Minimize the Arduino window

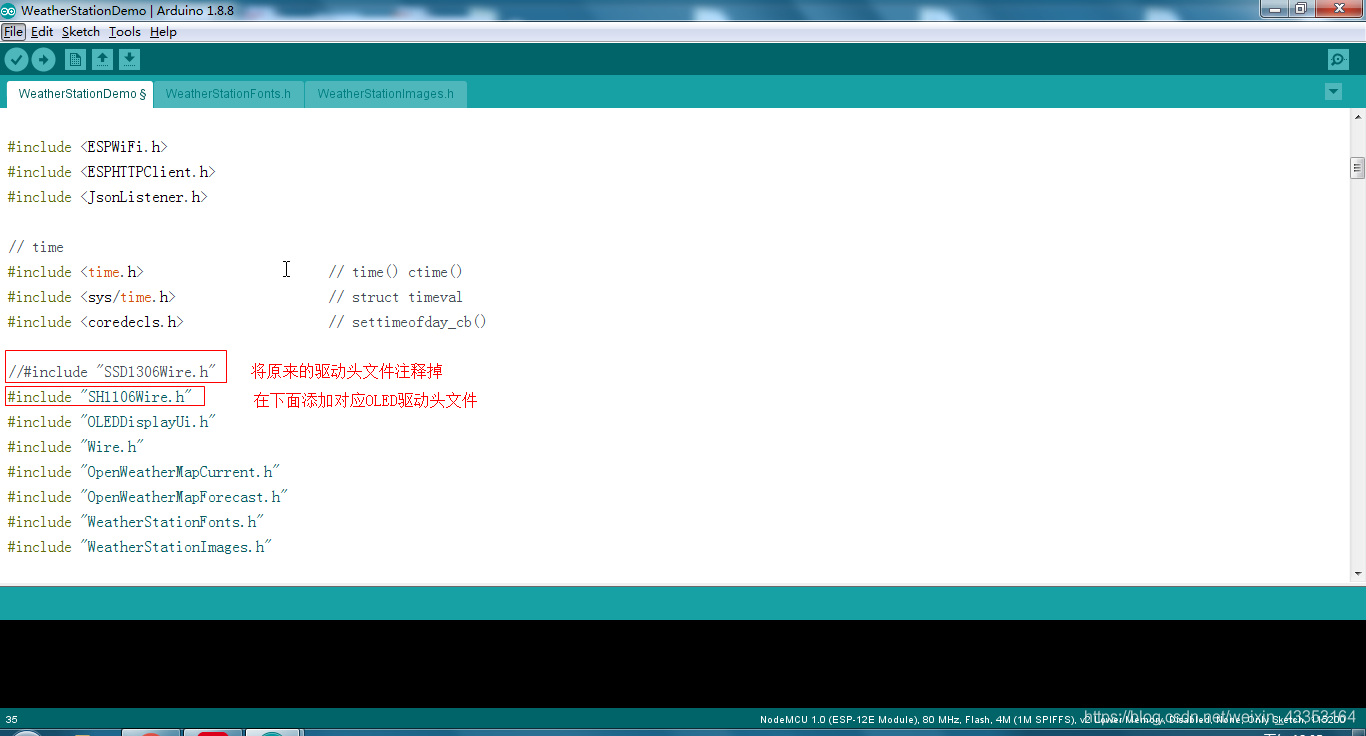1273,9
